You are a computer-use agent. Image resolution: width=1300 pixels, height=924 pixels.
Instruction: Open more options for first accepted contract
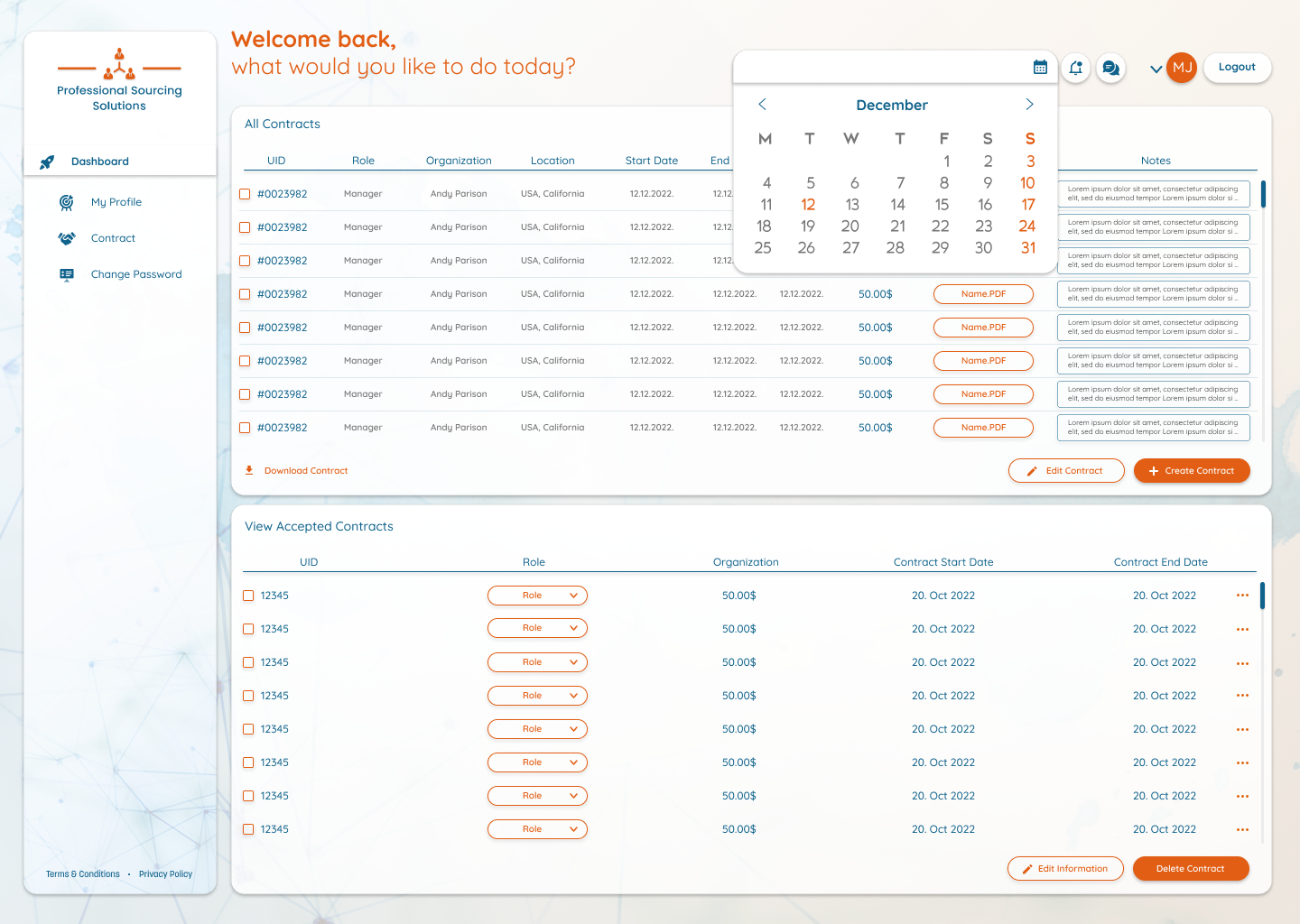click(1242, 596)
